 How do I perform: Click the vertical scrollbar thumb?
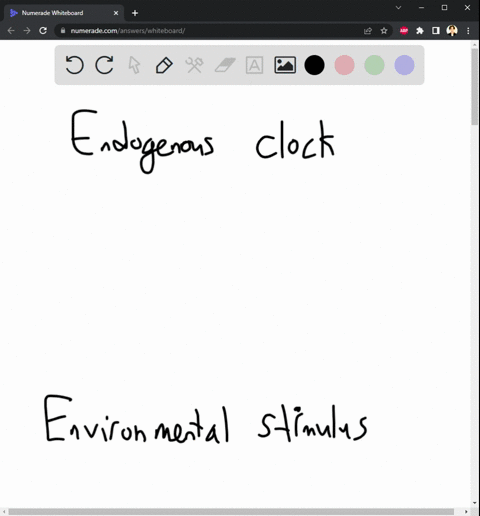(x=474, y=87)
